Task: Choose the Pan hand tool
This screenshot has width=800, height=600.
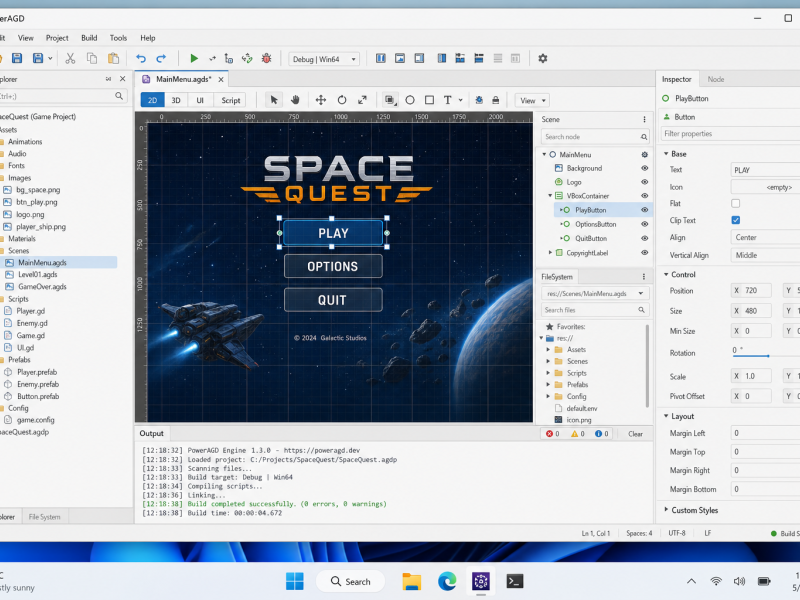Action: pos(295,100)
